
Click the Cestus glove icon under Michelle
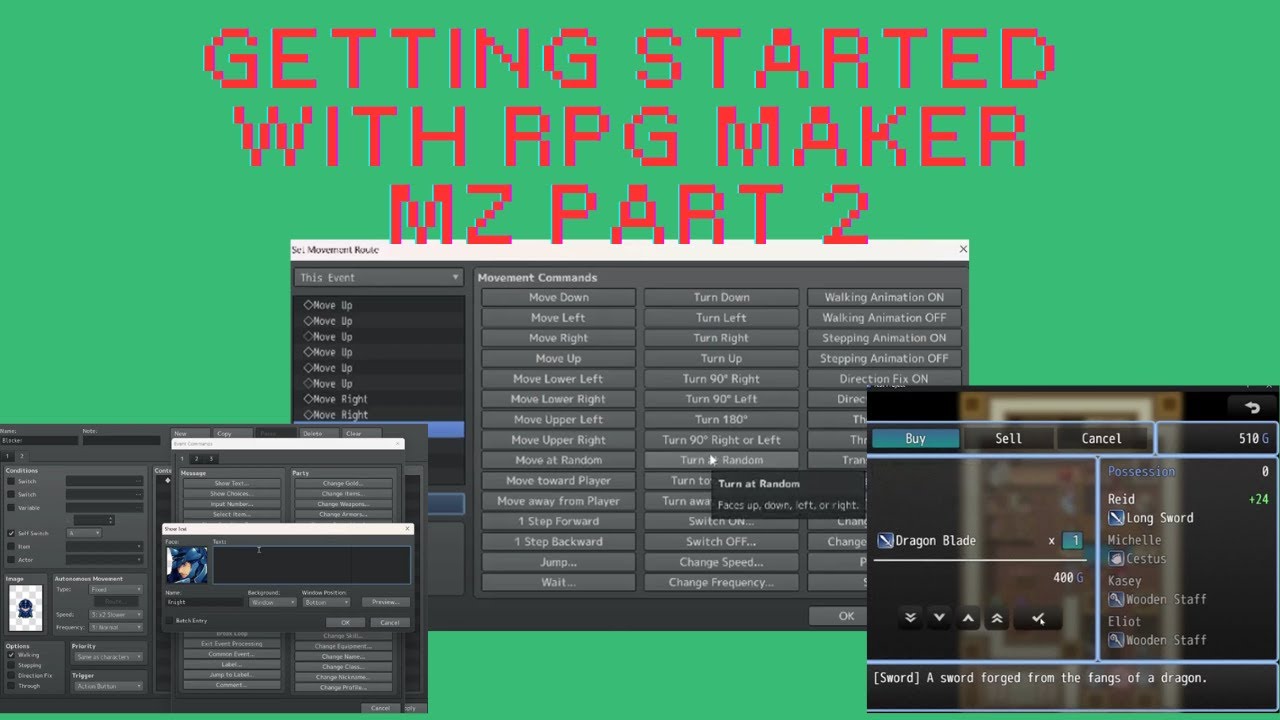1116,559
